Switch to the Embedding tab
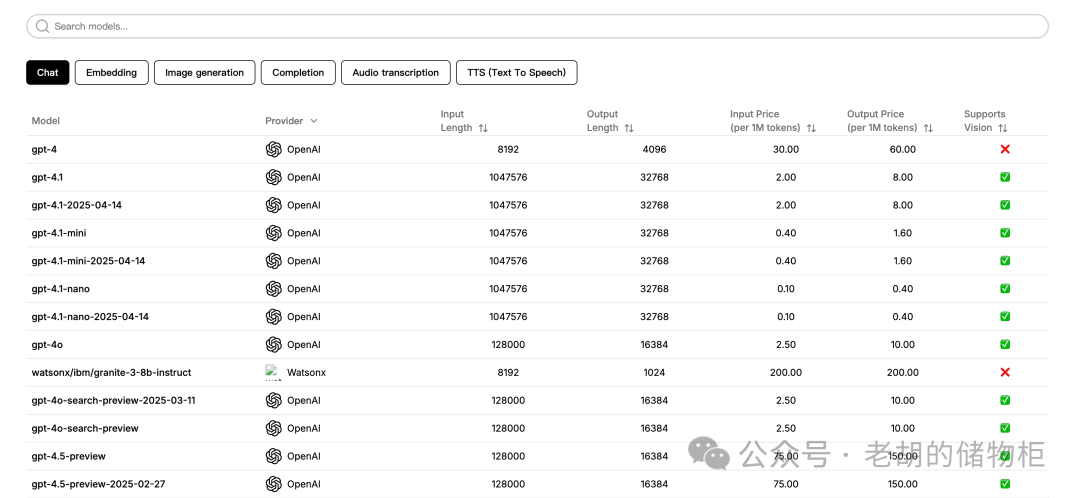The width and height of the screenshot is (1080, 498). (x=112, y=72)
